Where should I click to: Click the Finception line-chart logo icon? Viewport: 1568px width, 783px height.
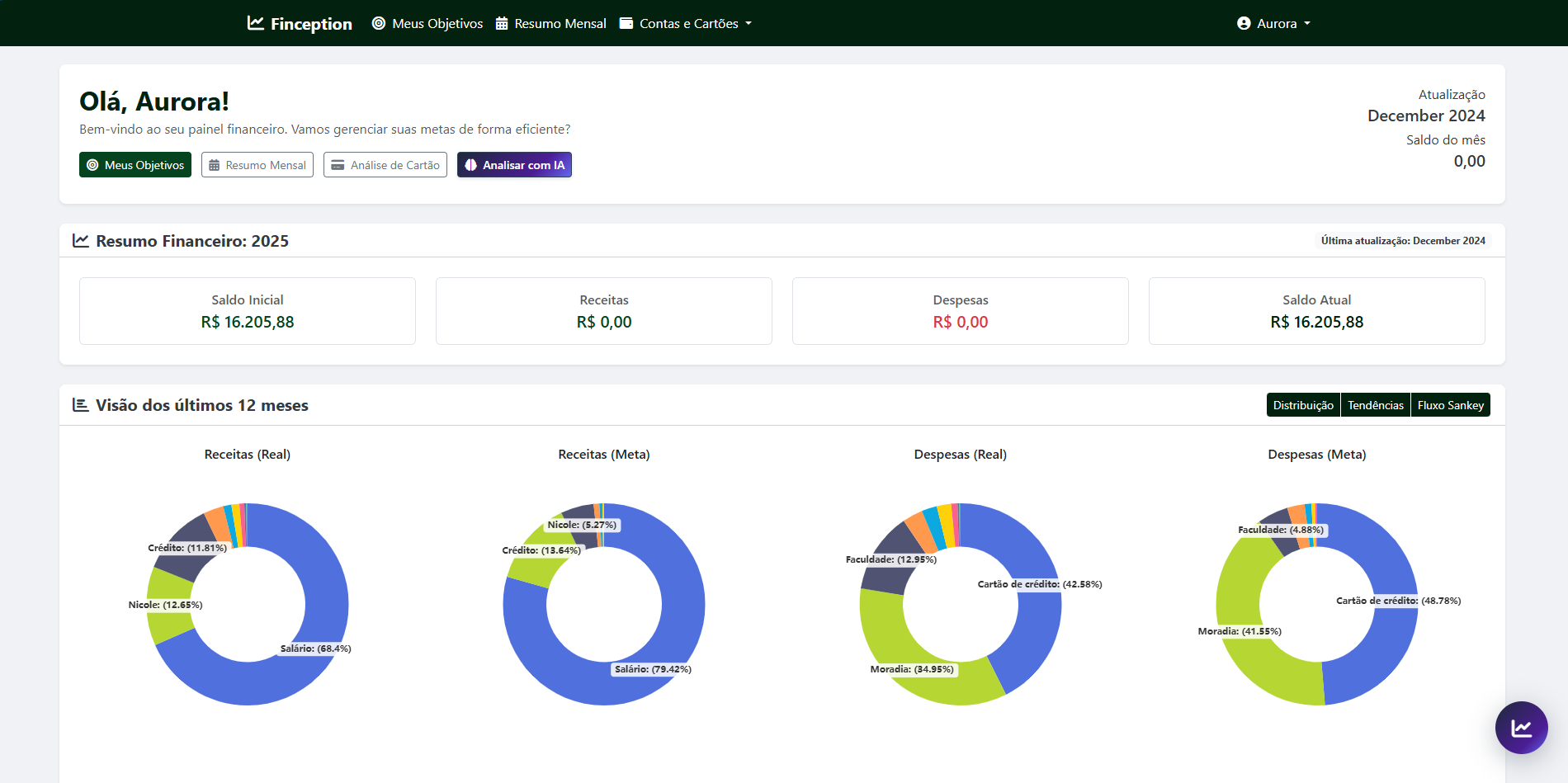[x=254, y=22]
